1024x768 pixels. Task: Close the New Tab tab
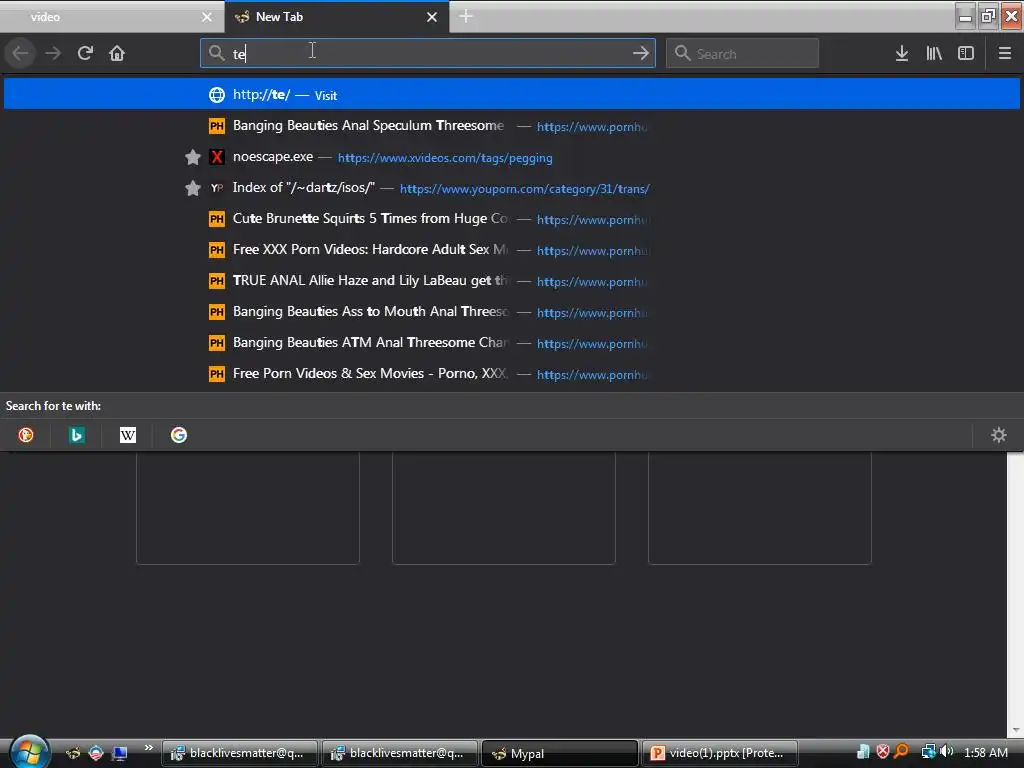coord(432,17)
